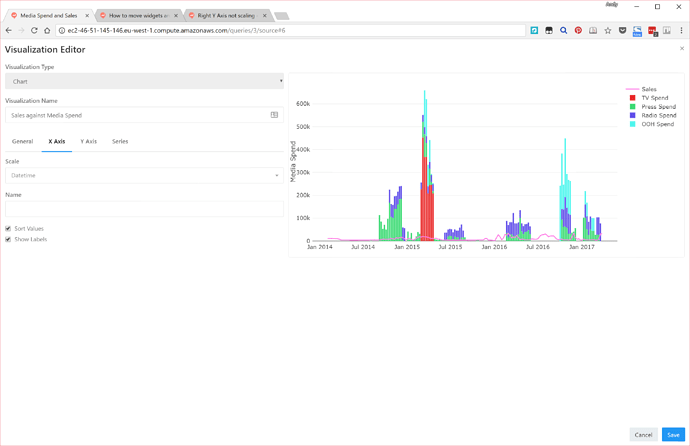Click the '600k' y-axis label
This screenshot has height=446, width=690.
pyautogui.click(x=303, y=104)
